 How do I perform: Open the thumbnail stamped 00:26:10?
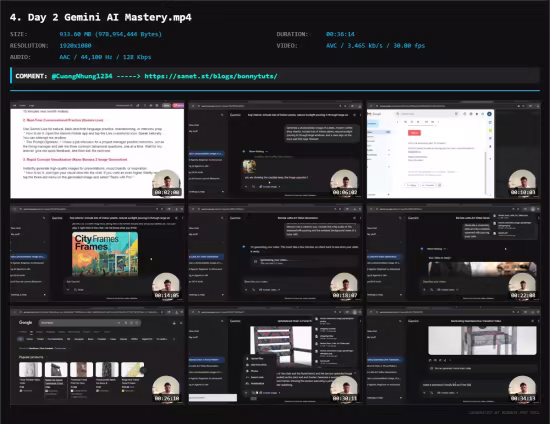97,356
